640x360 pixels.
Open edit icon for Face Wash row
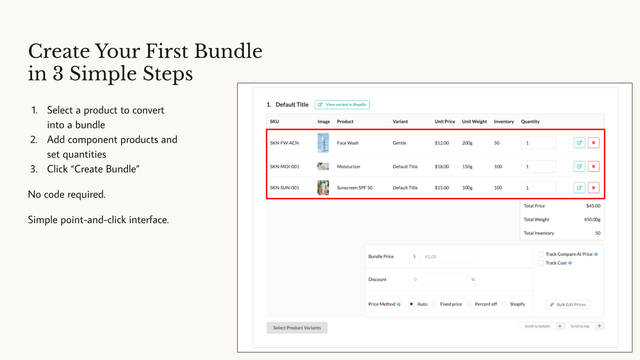(x=579, y=143)
